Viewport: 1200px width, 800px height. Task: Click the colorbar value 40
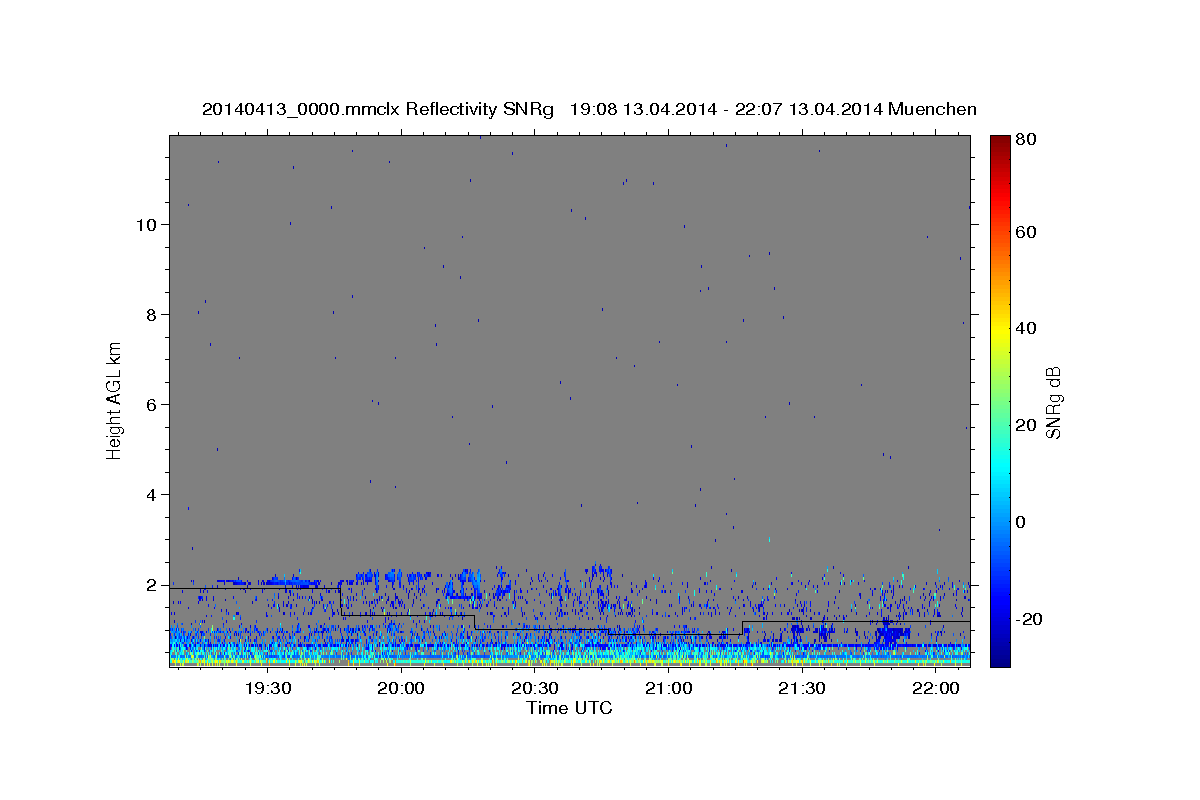(1028, 328)
